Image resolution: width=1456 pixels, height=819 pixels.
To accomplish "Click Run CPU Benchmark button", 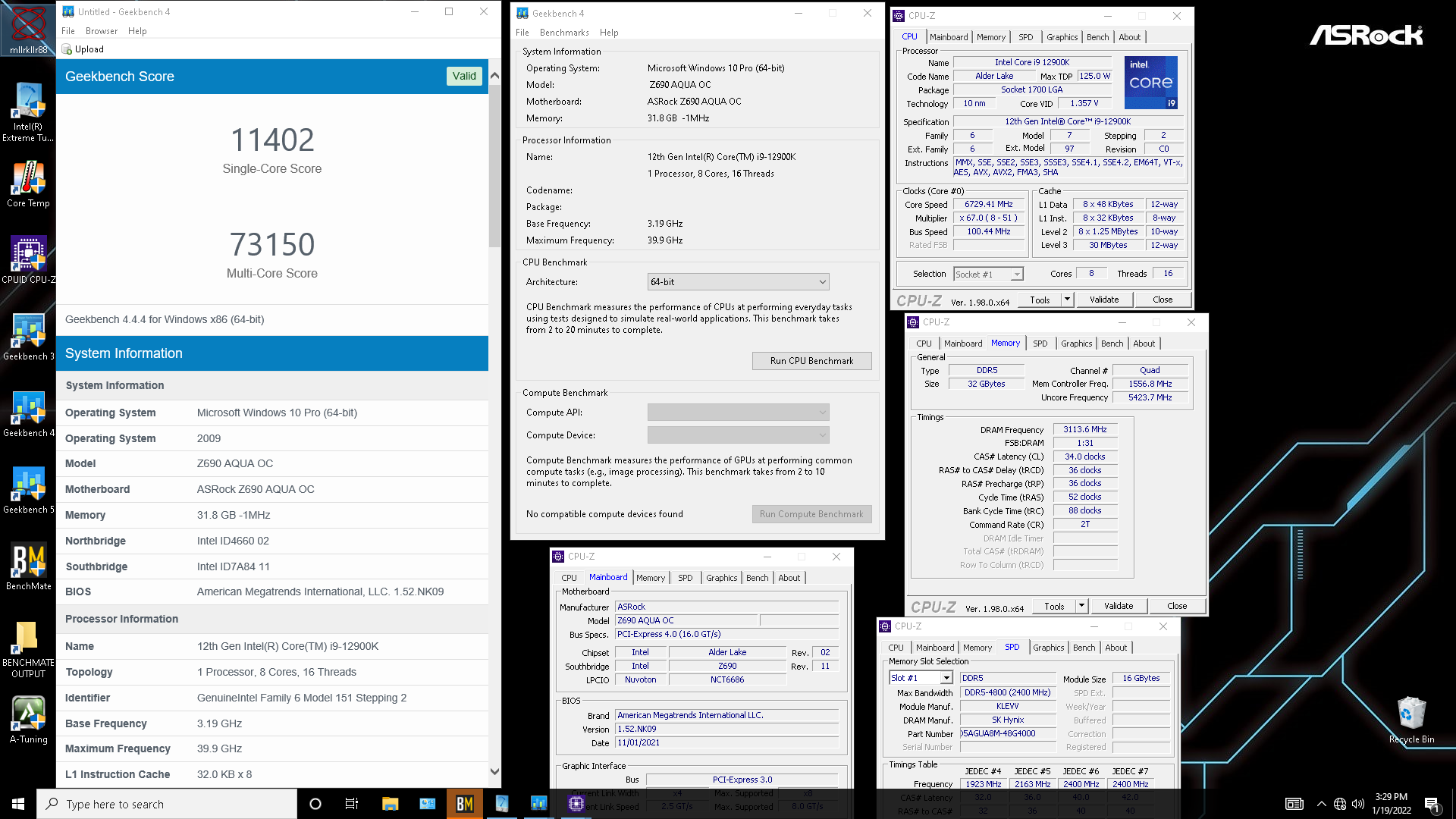I will pos(811,361).
